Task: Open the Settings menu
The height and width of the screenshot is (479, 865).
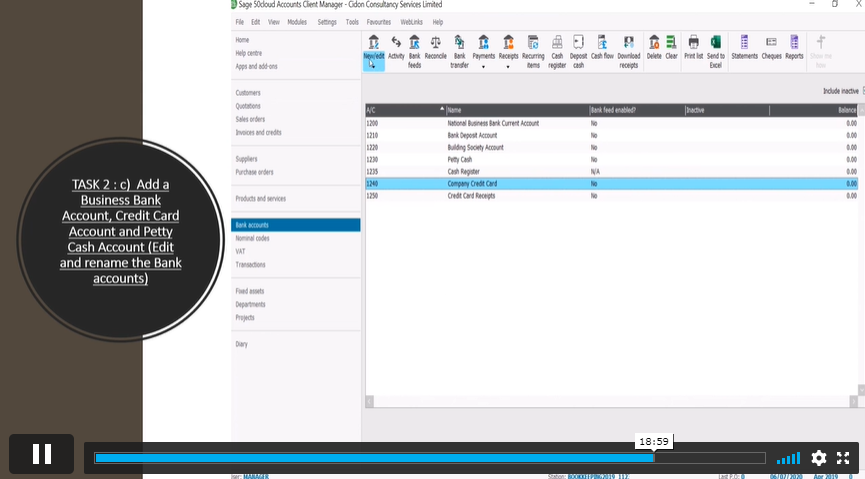Action: tap(327, 22)
